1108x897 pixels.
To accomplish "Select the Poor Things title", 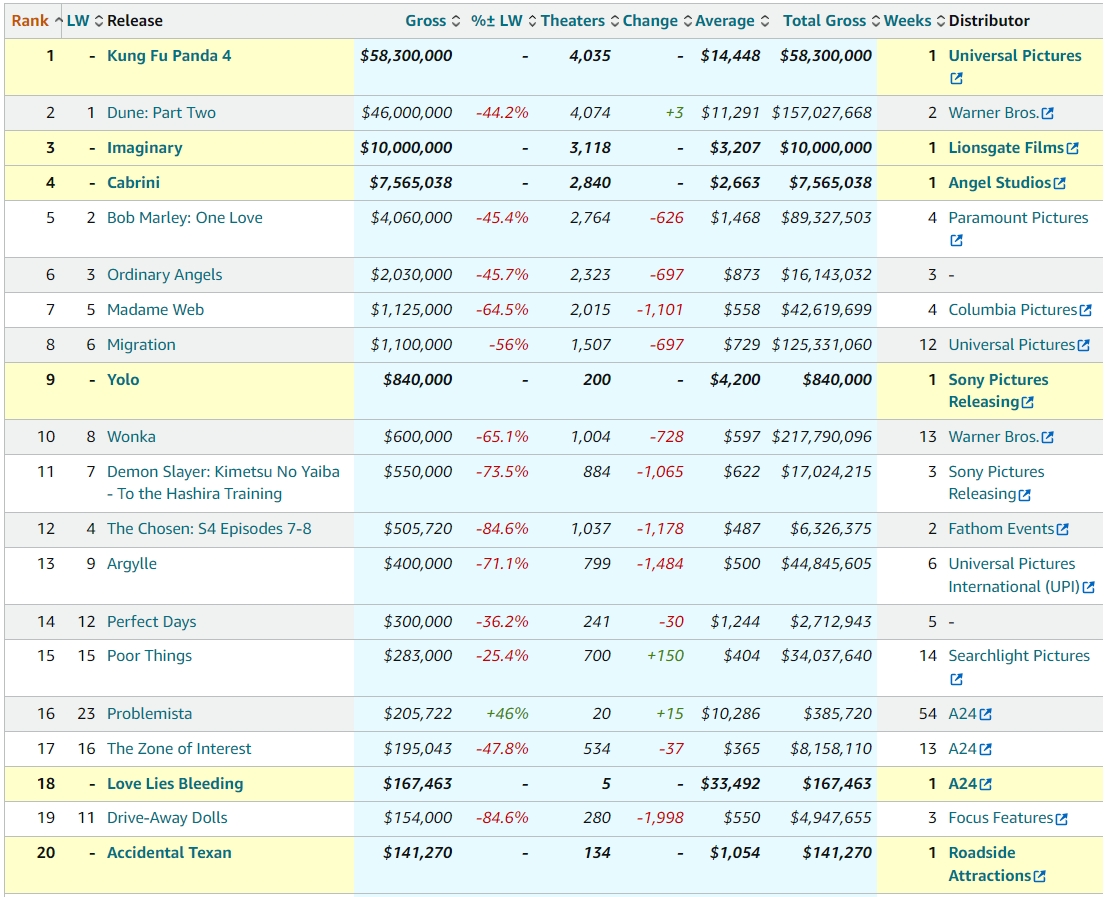I will (149, 656).
